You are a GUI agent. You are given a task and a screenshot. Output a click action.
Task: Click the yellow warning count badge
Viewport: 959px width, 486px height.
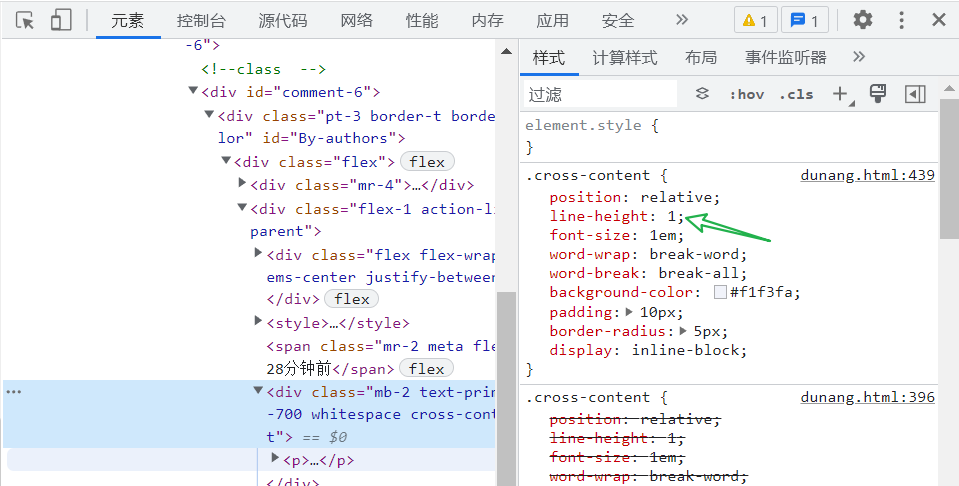tap(756, 20)
